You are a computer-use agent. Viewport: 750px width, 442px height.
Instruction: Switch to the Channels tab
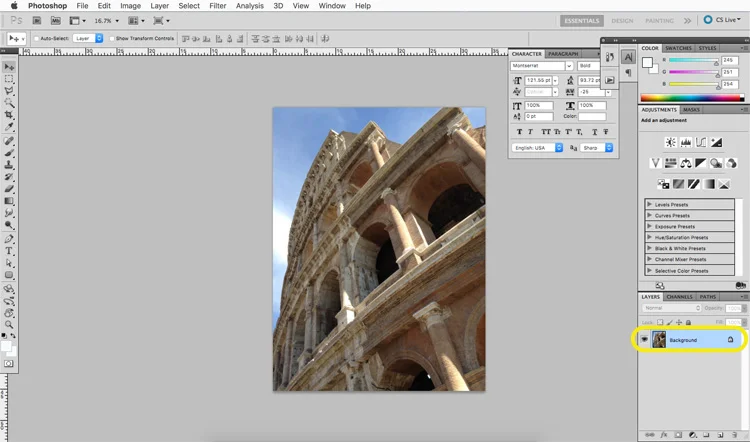point(679,297)
